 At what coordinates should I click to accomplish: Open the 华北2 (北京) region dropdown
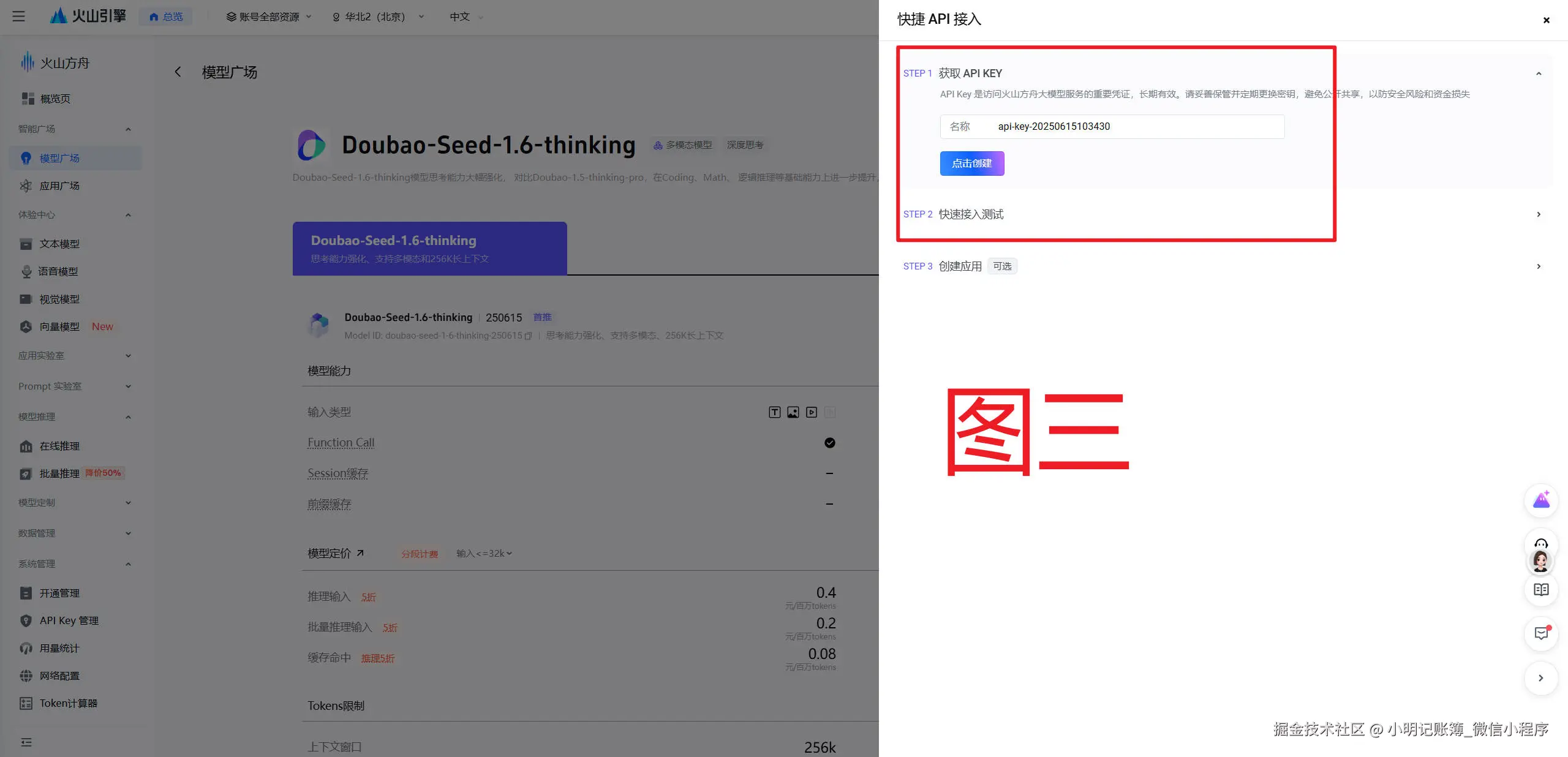[378, 17]
